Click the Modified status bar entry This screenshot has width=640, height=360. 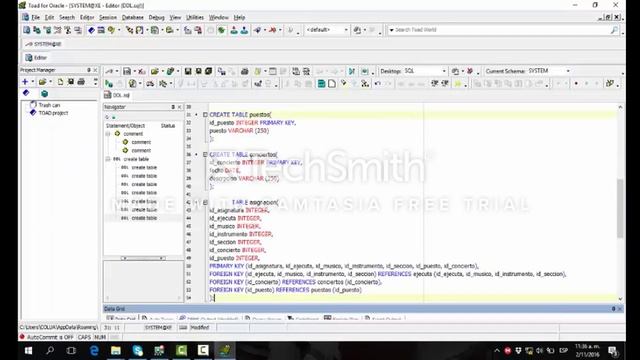200,327
